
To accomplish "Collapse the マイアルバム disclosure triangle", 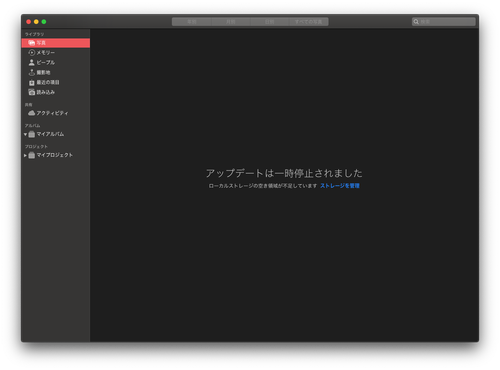I will click(x=25, y=134).
